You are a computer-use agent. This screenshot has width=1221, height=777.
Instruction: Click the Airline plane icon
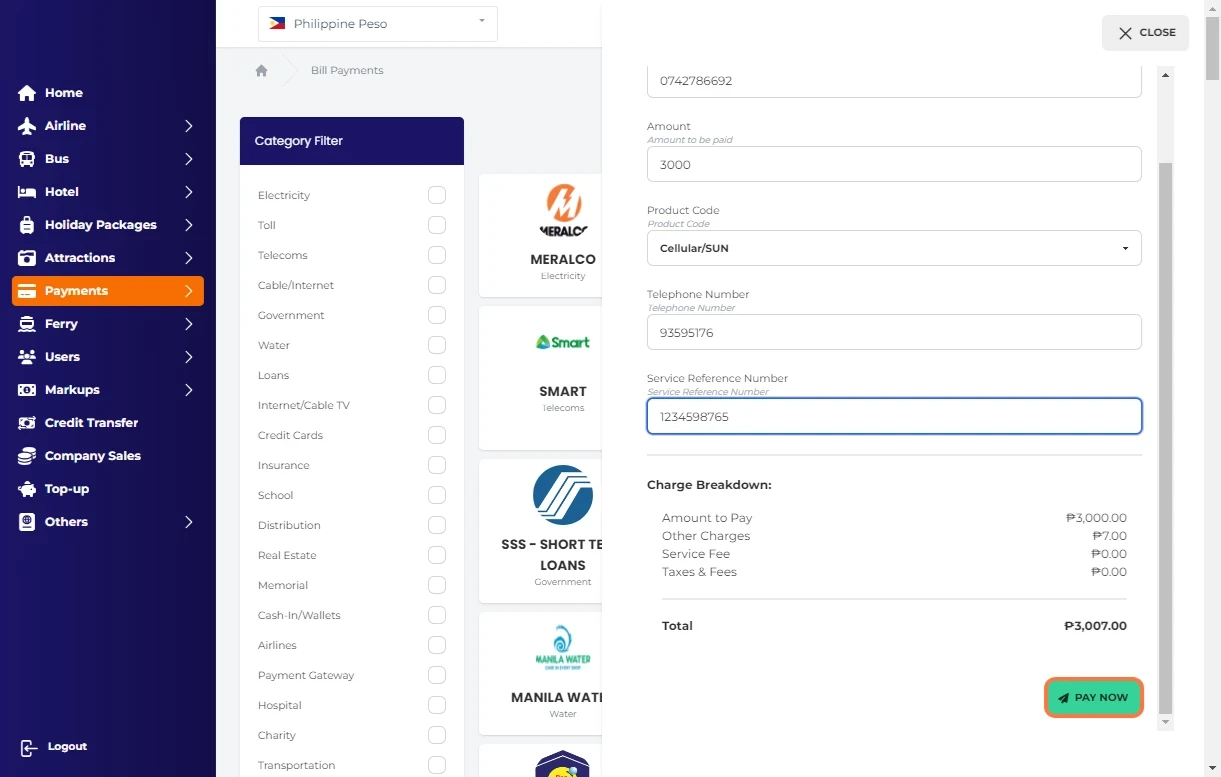[27, 126]
